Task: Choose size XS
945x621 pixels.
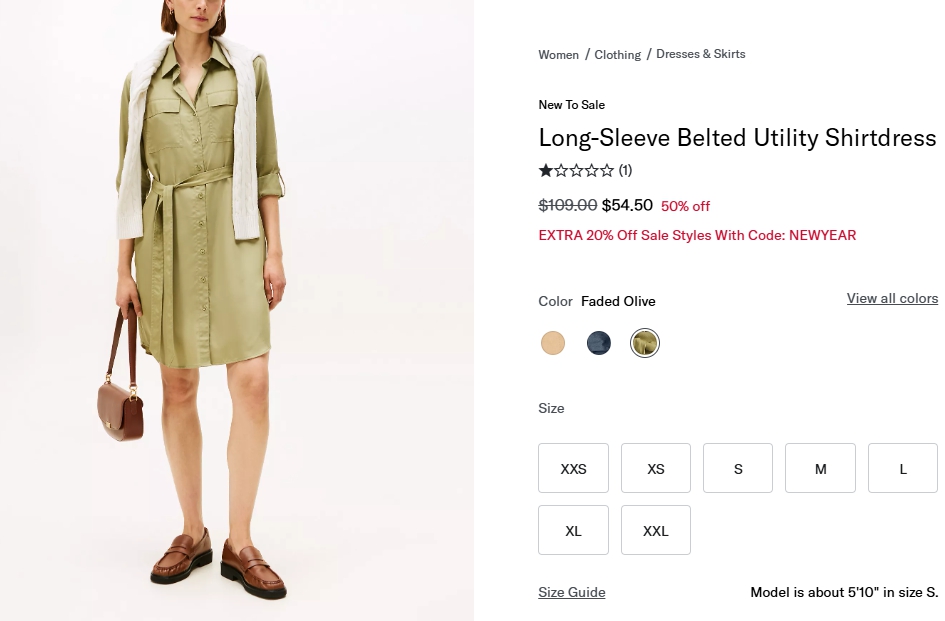Action: point(656,468)
